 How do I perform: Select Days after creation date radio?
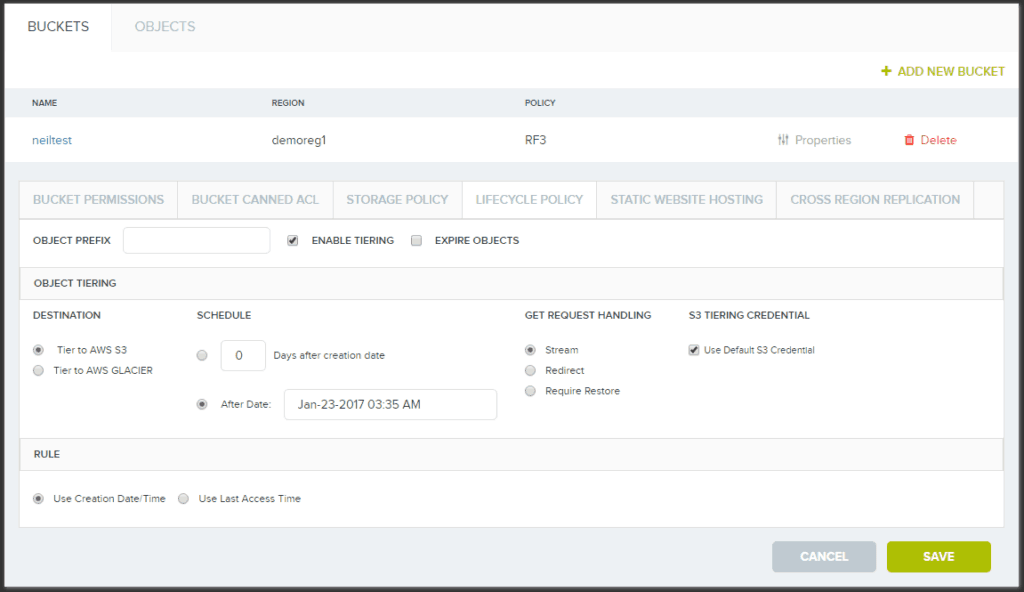coord(203,355)
